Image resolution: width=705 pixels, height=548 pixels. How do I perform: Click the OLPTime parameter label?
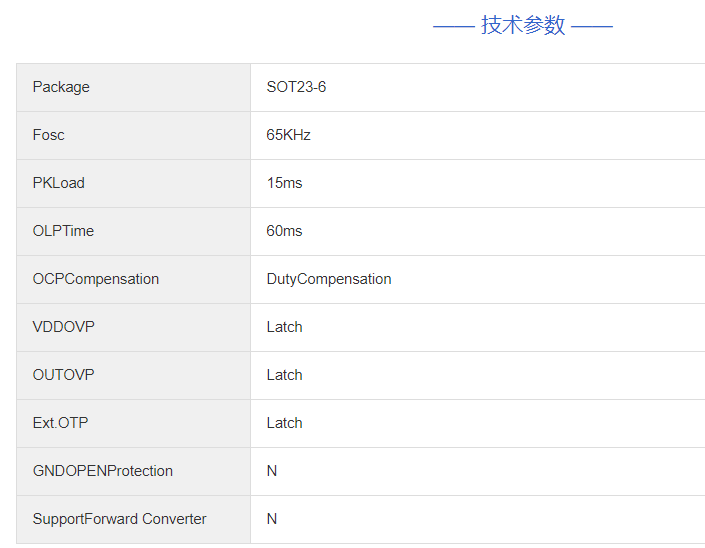pos(63,231)
